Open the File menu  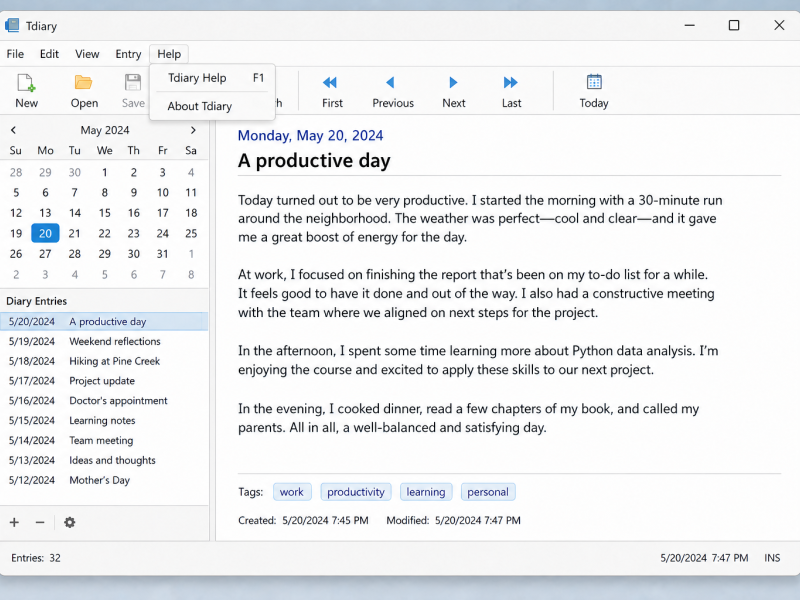[15, 54]
